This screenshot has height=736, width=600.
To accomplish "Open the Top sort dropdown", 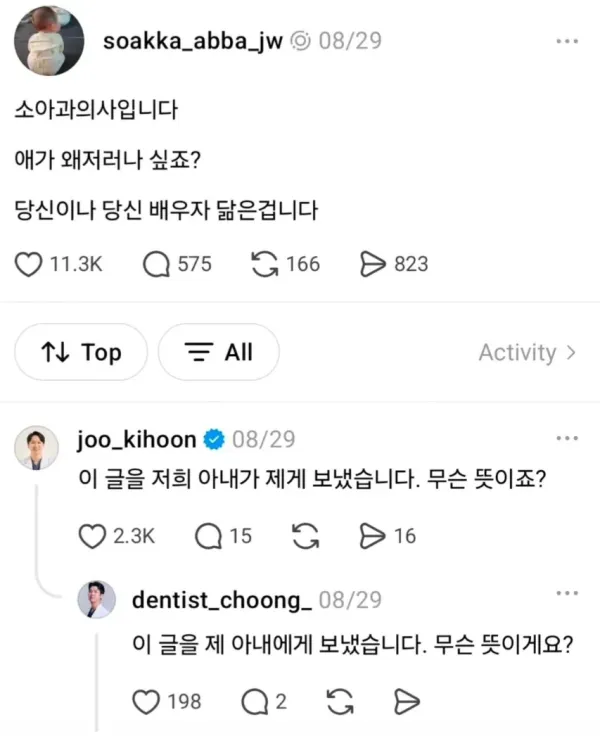I will (81, 352).
